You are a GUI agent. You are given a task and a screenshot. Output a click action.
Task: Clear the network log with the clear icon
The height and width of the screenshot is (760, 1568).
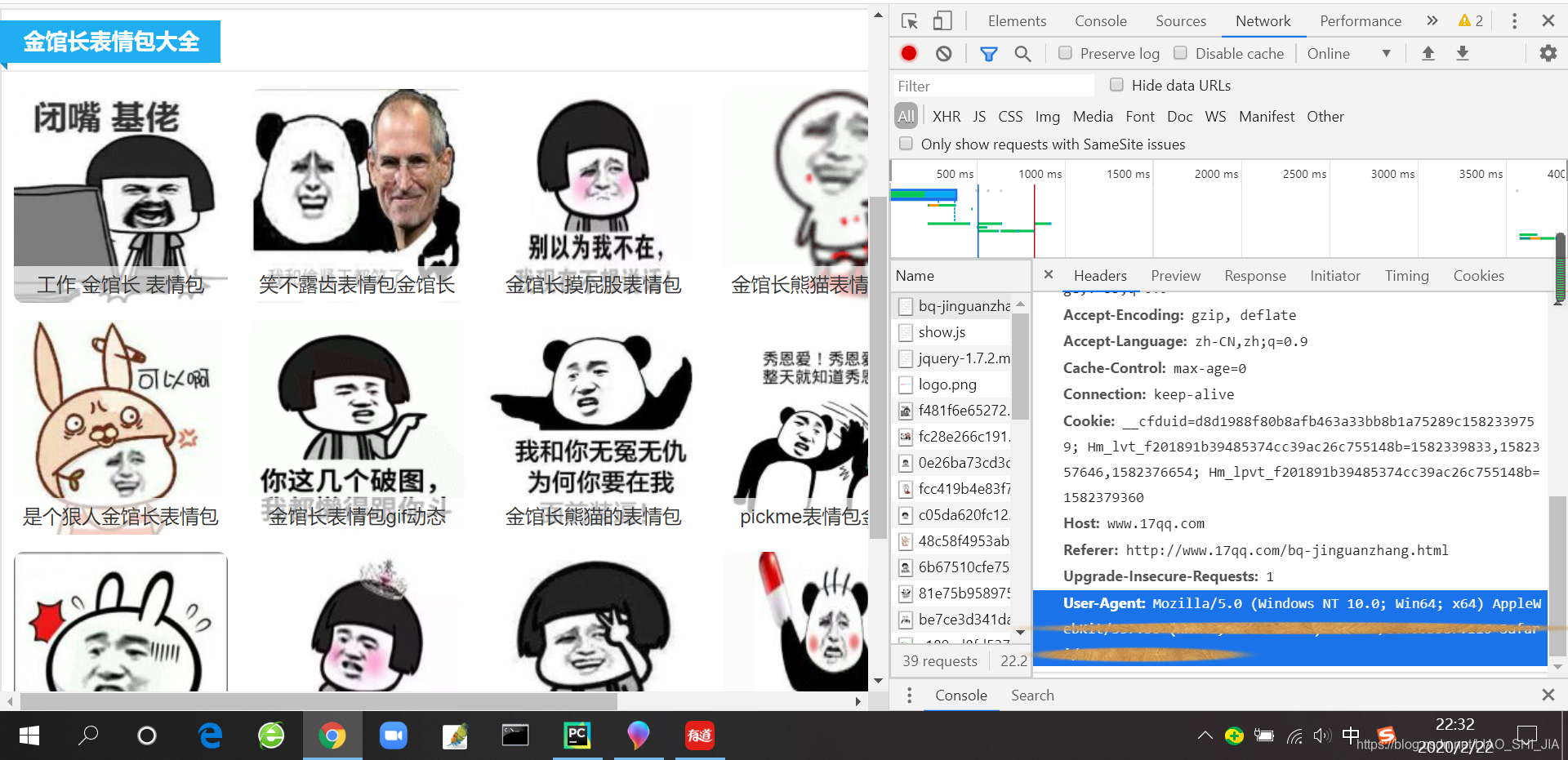944,53
